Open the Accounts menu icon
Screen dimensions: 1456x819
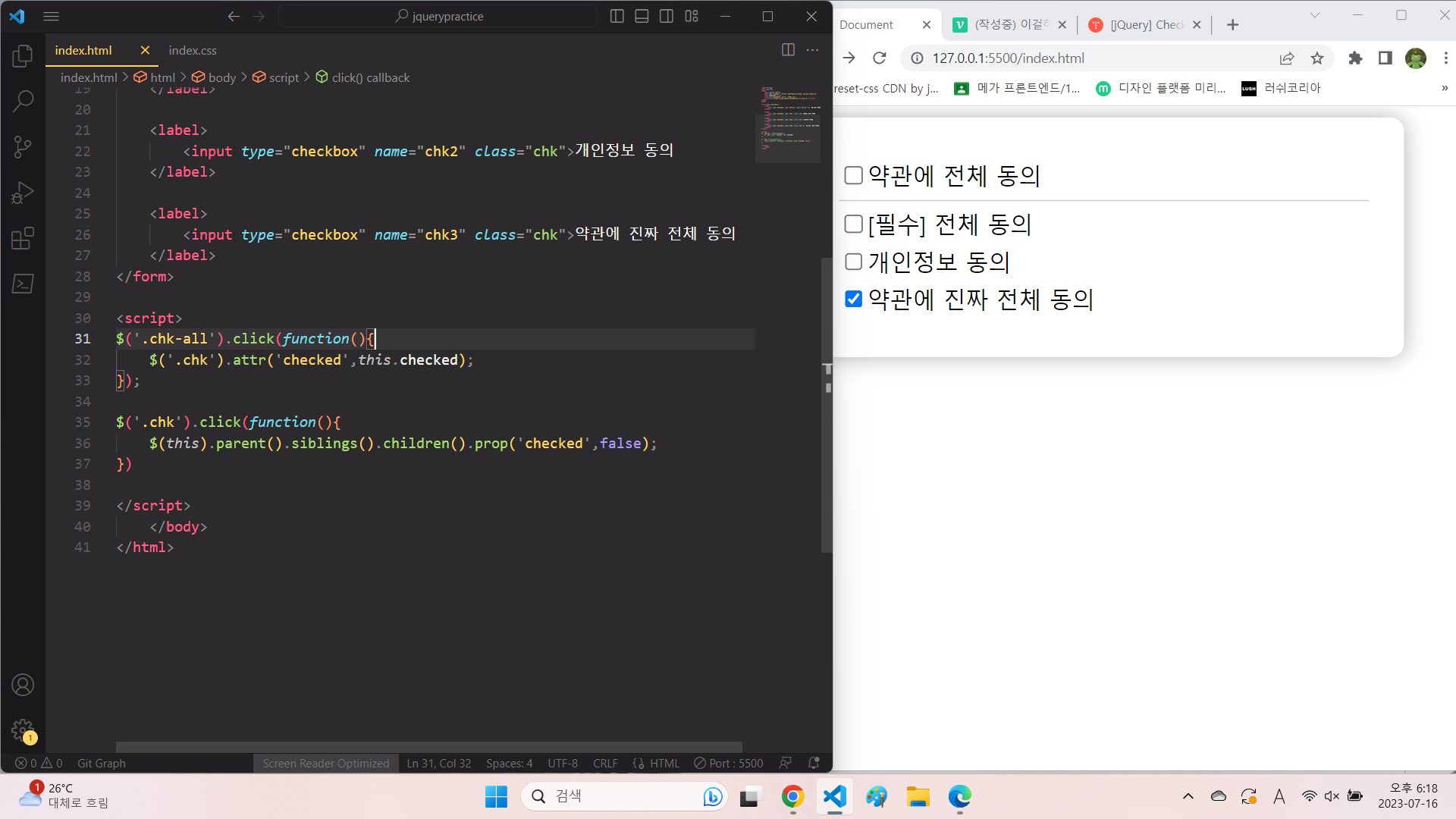[x=23, y=685]
